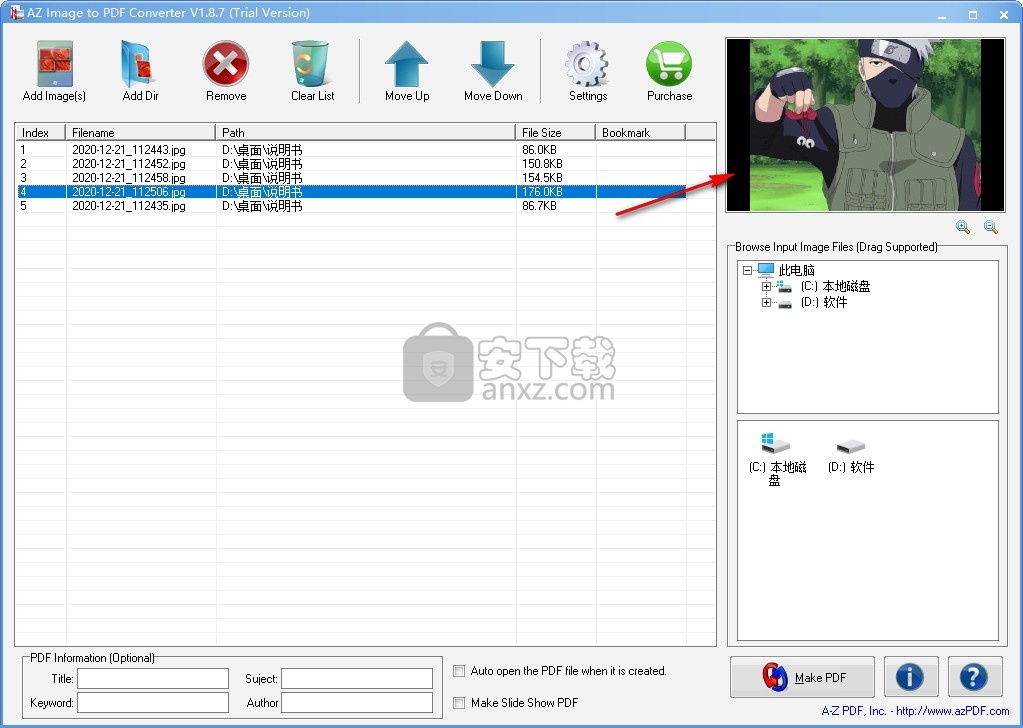Open the Settings gear
This screenshot has height=728, width=1023.
[x=587, y=64]
